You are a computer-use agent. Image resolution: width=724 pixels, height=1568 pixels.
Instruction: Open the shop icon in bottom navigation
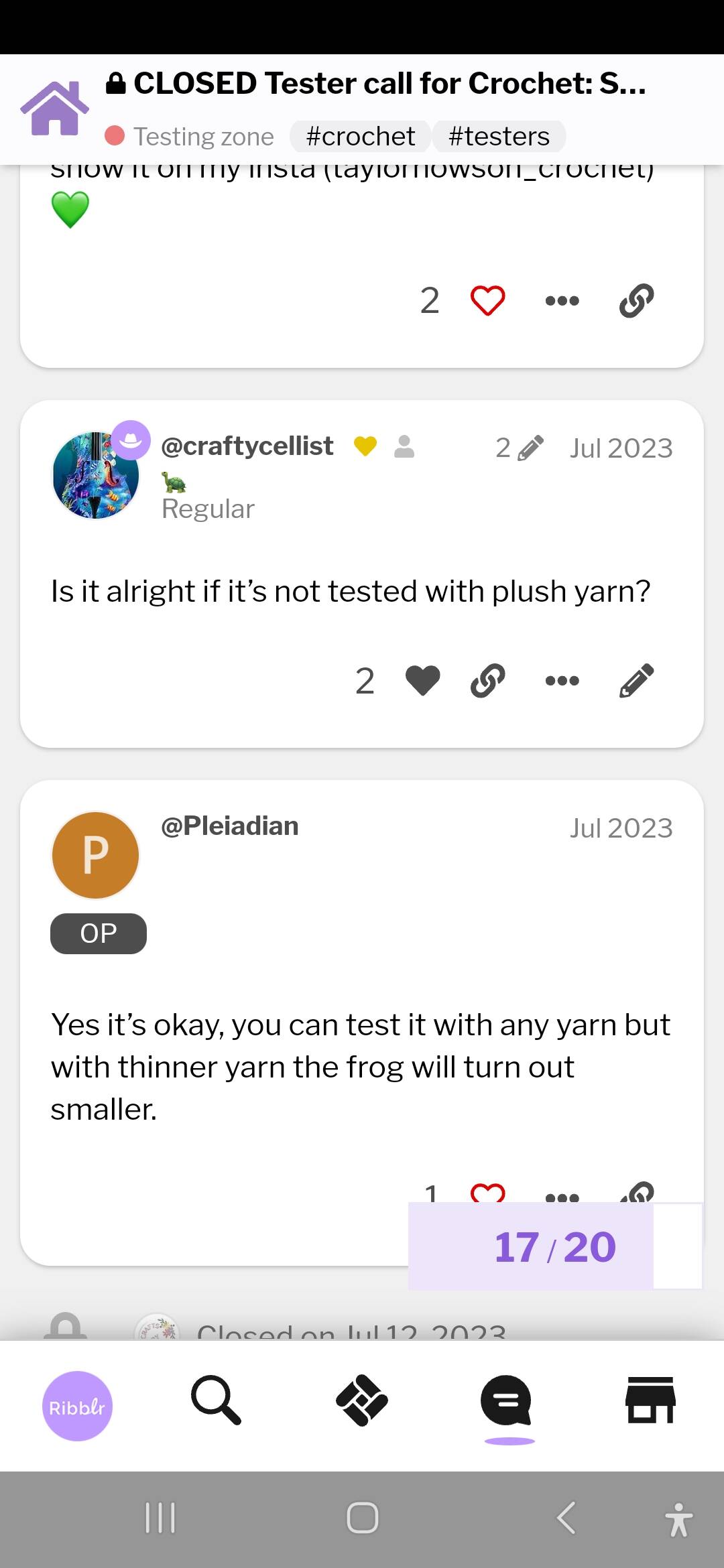tap(650, 1400)
